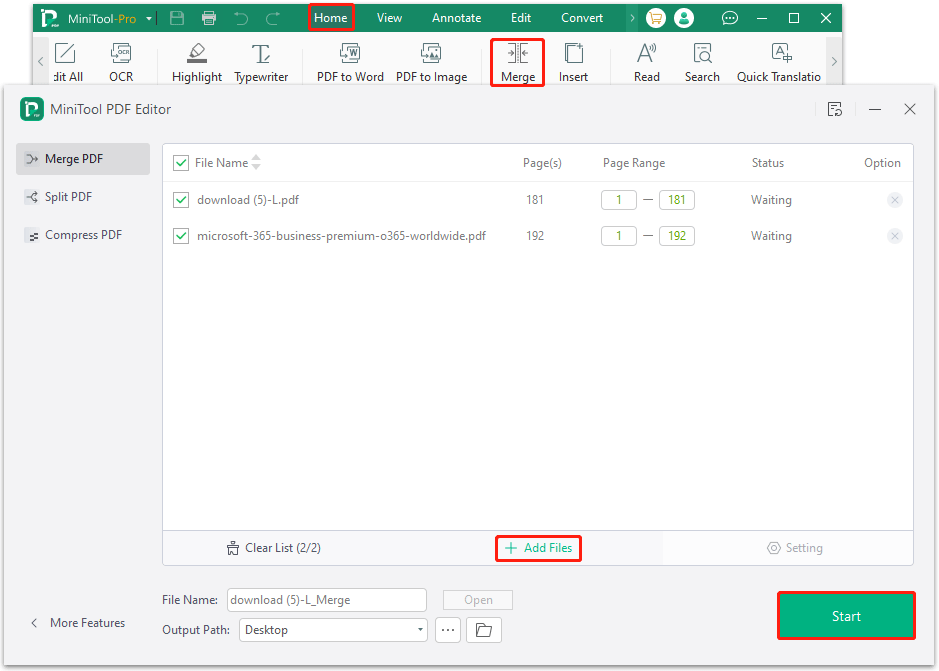Screen dimensions: 939x671
Task: Open the Search tool
Action: pos(702,62)
